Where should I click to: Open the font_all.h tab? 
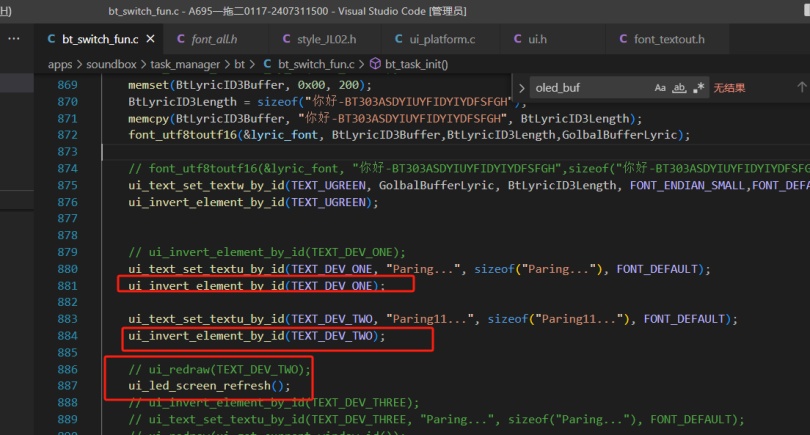pyautogui.click(x=214, y=39)
